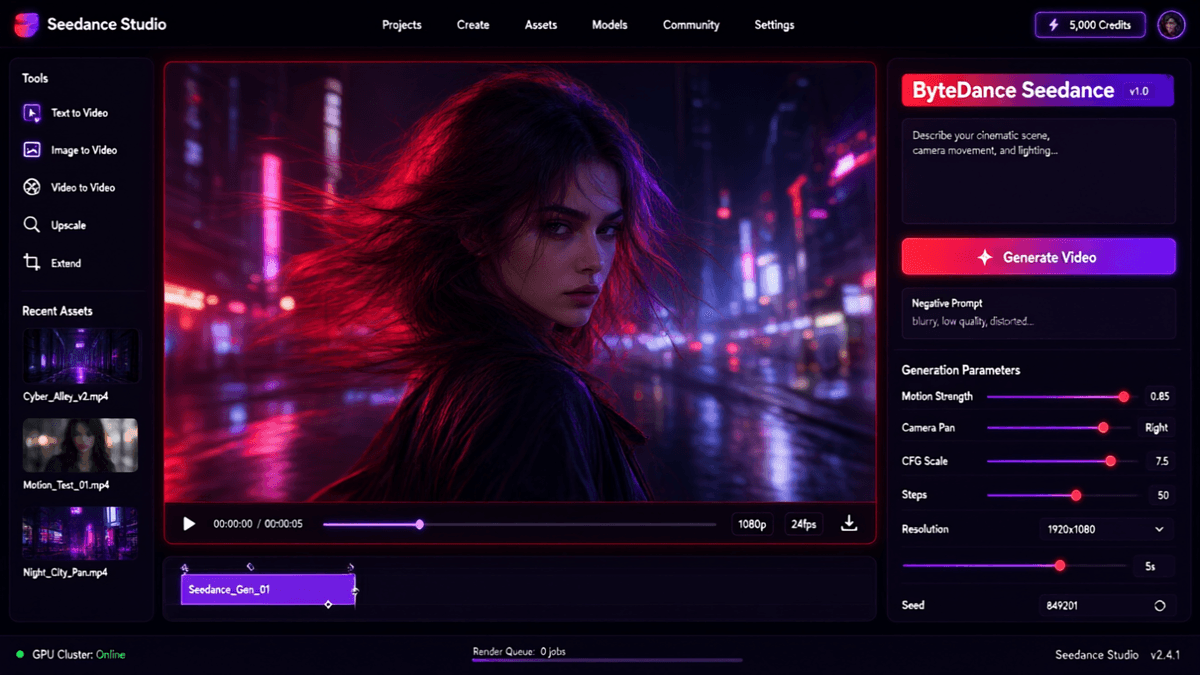Click the Generate Video button
This screenshot has height=675, width=1200.
point(1038,257)
